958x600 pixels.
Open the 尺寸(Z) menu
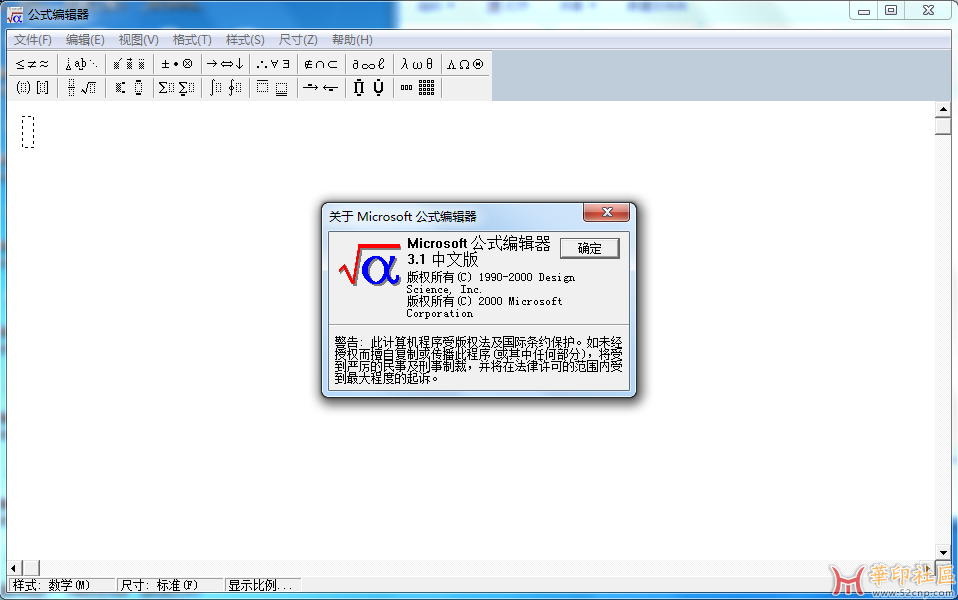[x=298, y=40]
